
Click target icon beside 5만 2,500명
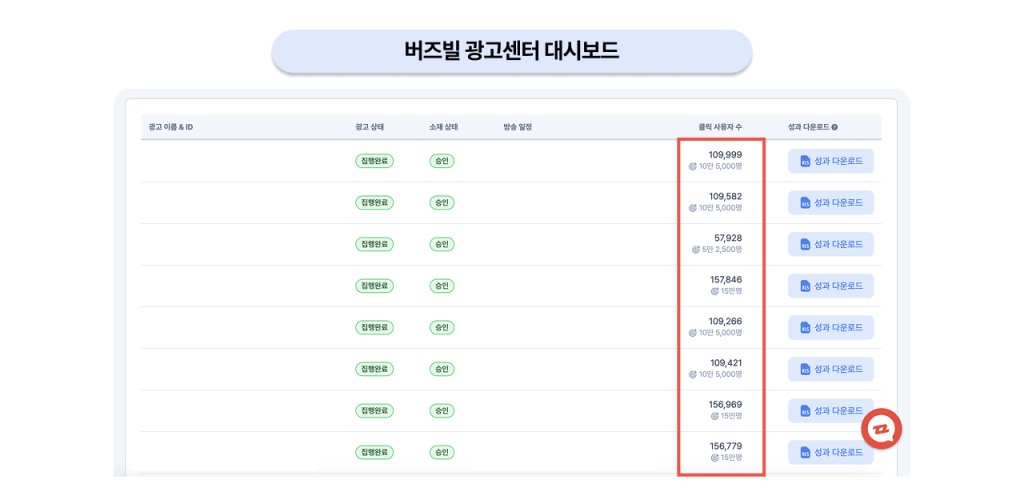pyautogui.click(x=696, y=249)
